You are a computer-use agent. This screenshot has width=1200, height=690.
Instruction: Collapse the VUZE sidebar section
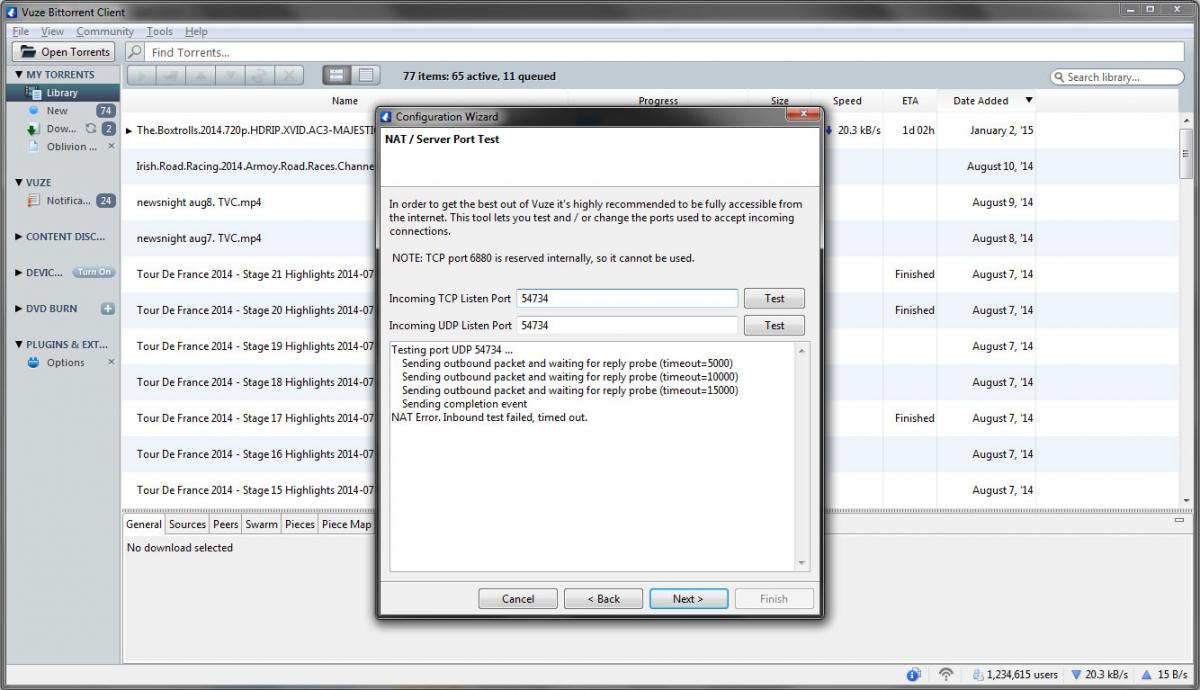(18, 183)
